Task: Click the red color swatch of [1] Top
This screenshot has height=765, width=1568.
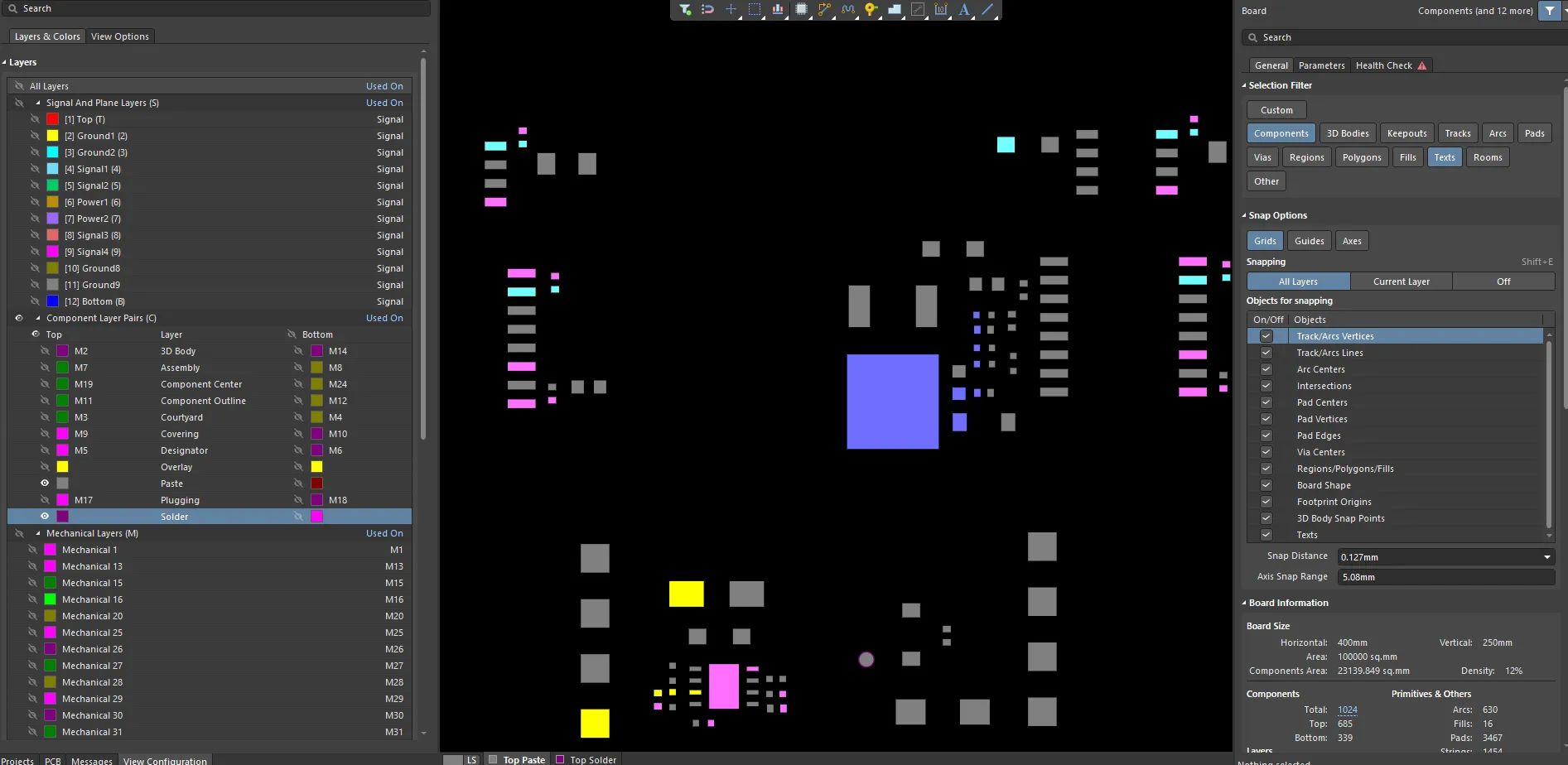Action: pos(52,119)
